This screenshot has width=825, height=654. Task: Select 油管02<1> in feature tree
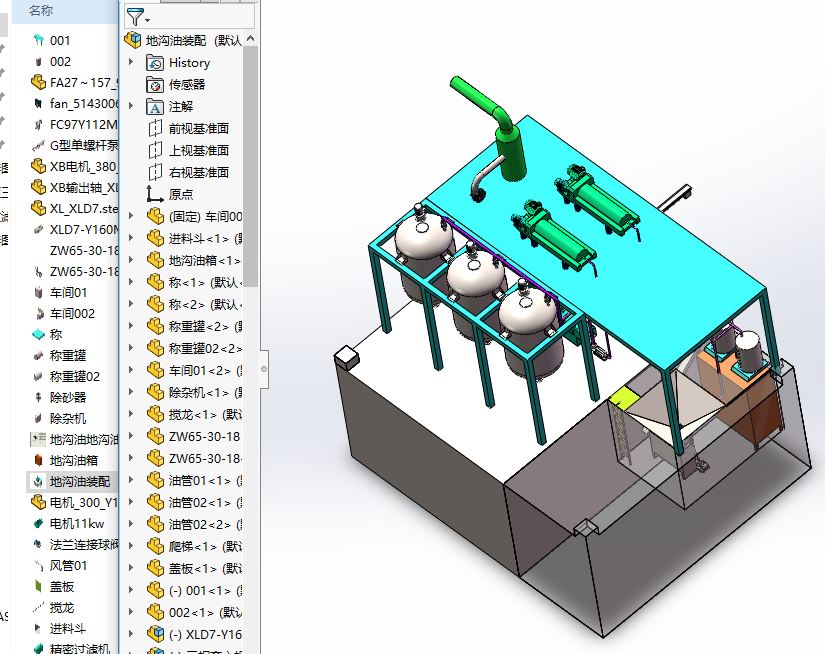pyautogui.click(x=206, y=502)
